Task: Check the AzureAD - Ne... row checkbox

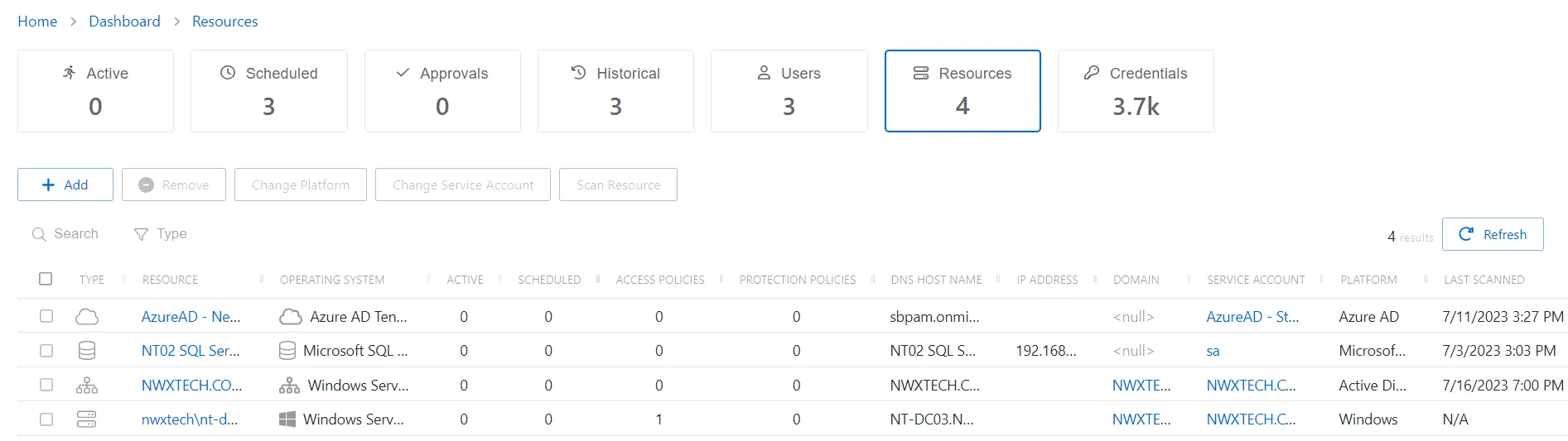Action: point(46,316)
